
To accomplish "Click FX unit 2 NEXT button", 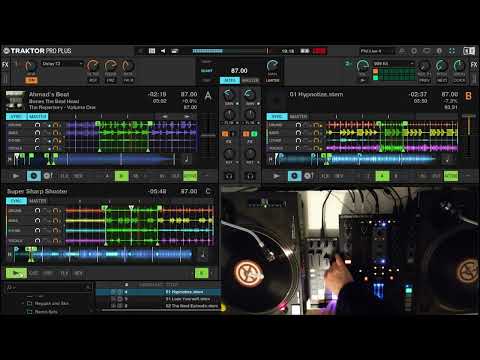I will coord(442,80).
